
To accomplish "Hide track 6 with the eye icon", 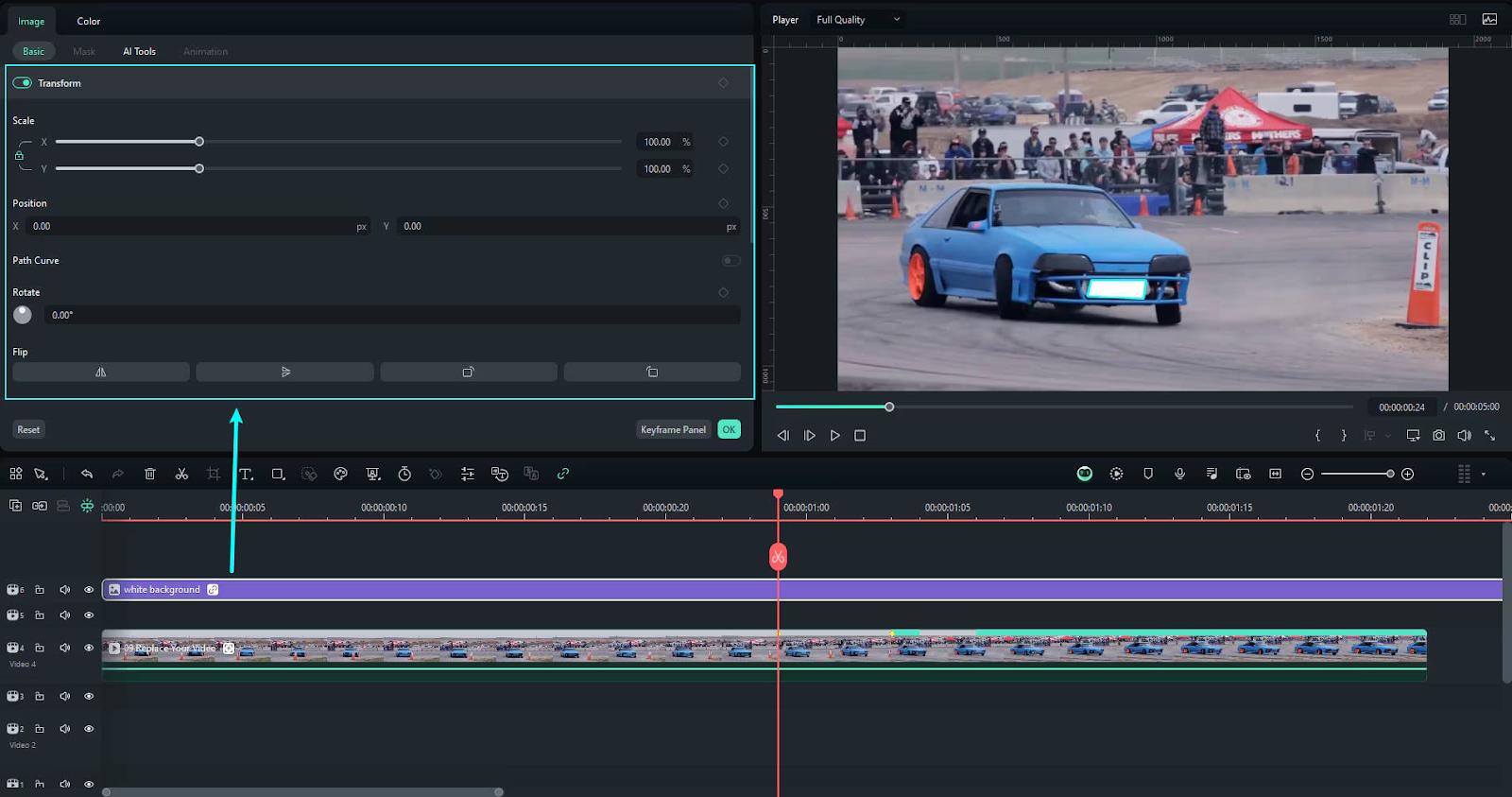I will click(89, 589).
